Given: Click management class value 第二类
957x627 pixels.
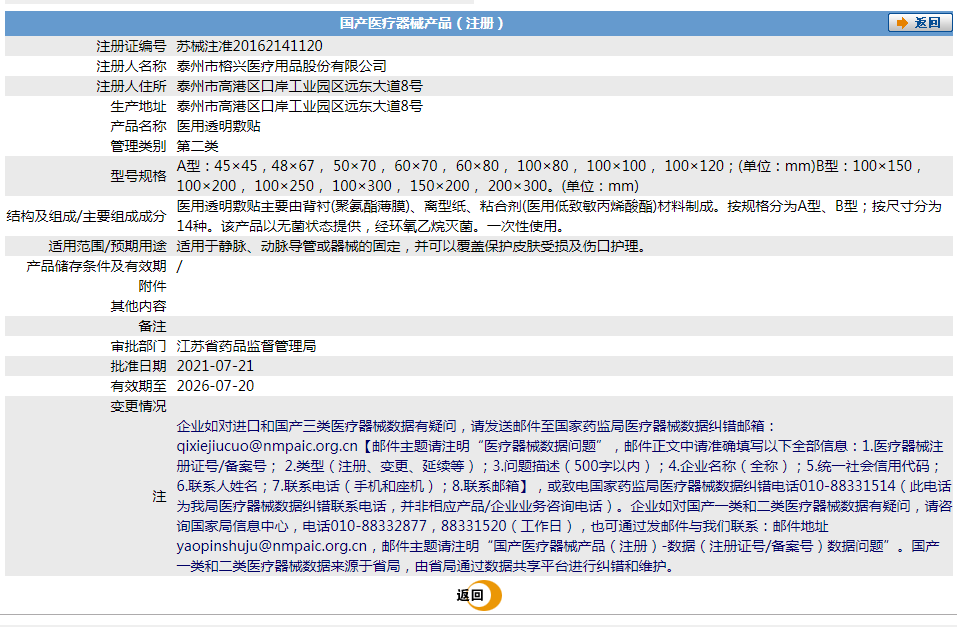Looking at the screenshot, I should [x=197, y=146].
